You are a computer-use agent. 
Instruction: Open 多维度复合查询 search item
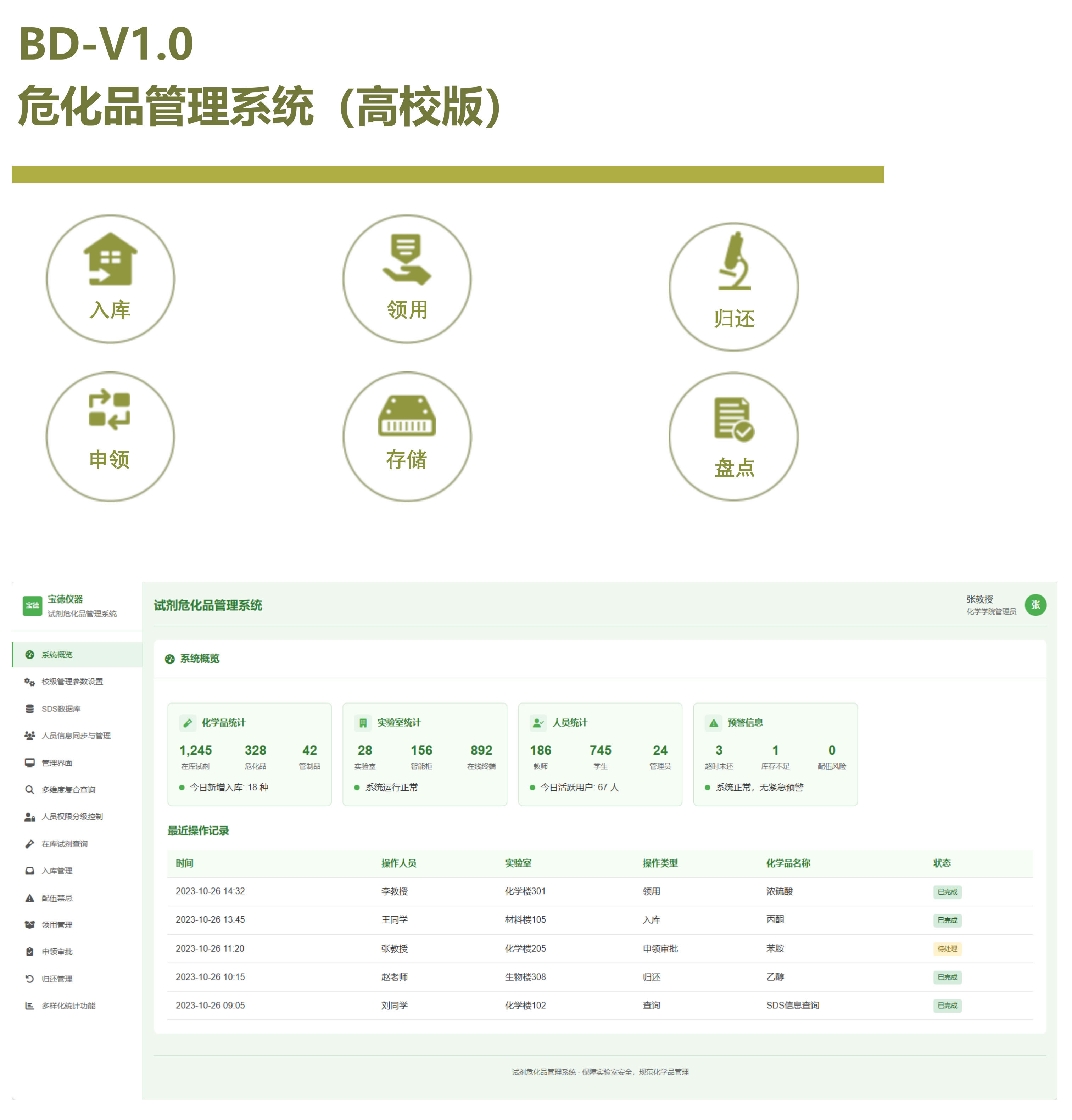(x=68, y=790)
